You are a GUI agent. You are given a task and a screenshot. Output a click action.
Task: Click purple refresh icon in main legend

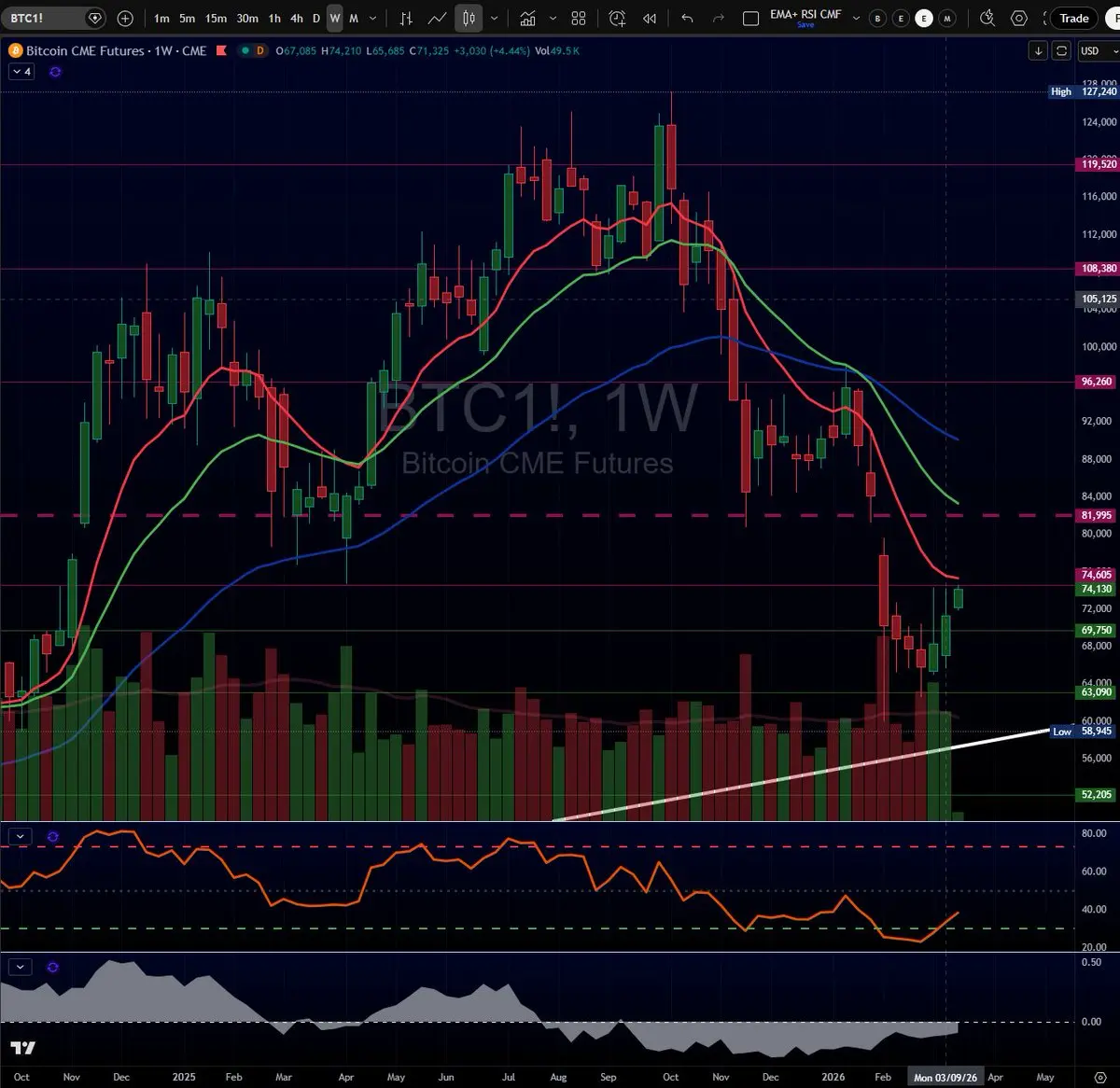coord(55,72)
